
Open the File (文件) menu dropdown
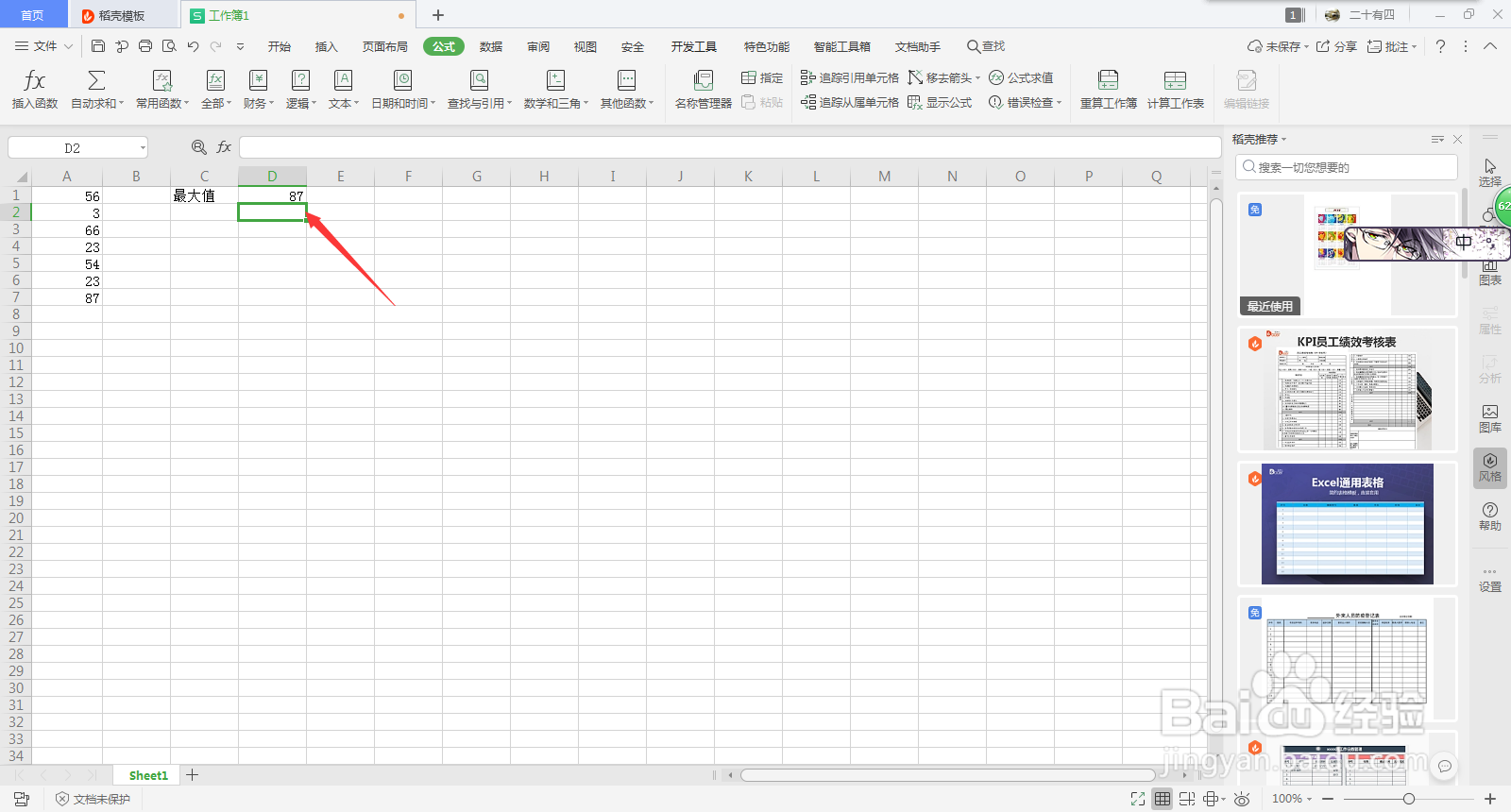click(x=44, y=45)
